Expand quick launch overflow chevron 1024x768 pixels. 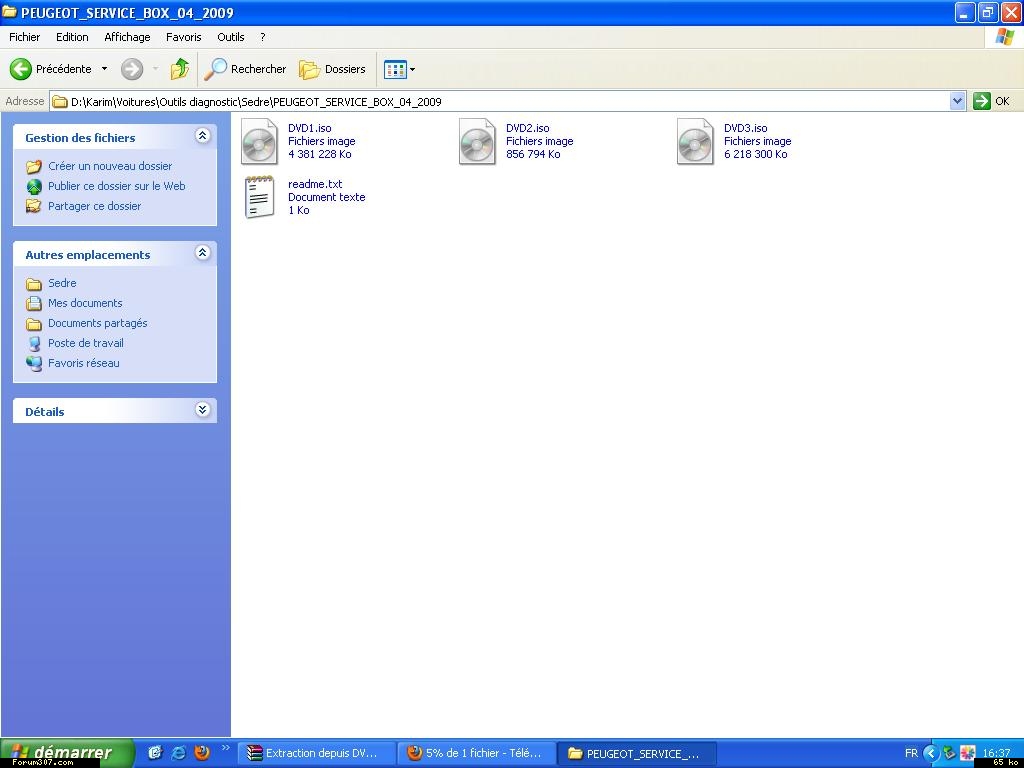[226, 748]
